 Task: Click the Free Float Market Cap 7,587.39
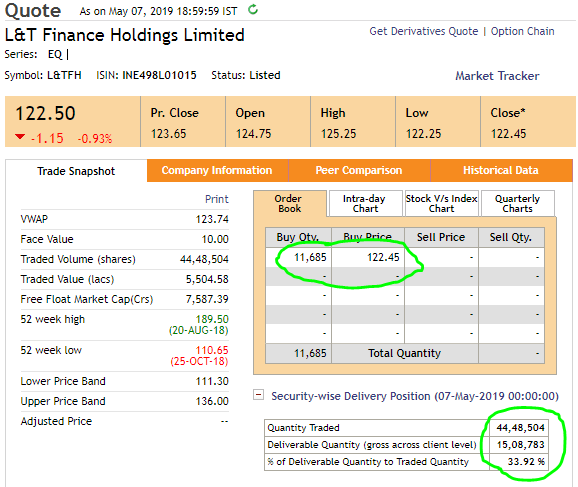pyautogui.click(x=207, y=299)
